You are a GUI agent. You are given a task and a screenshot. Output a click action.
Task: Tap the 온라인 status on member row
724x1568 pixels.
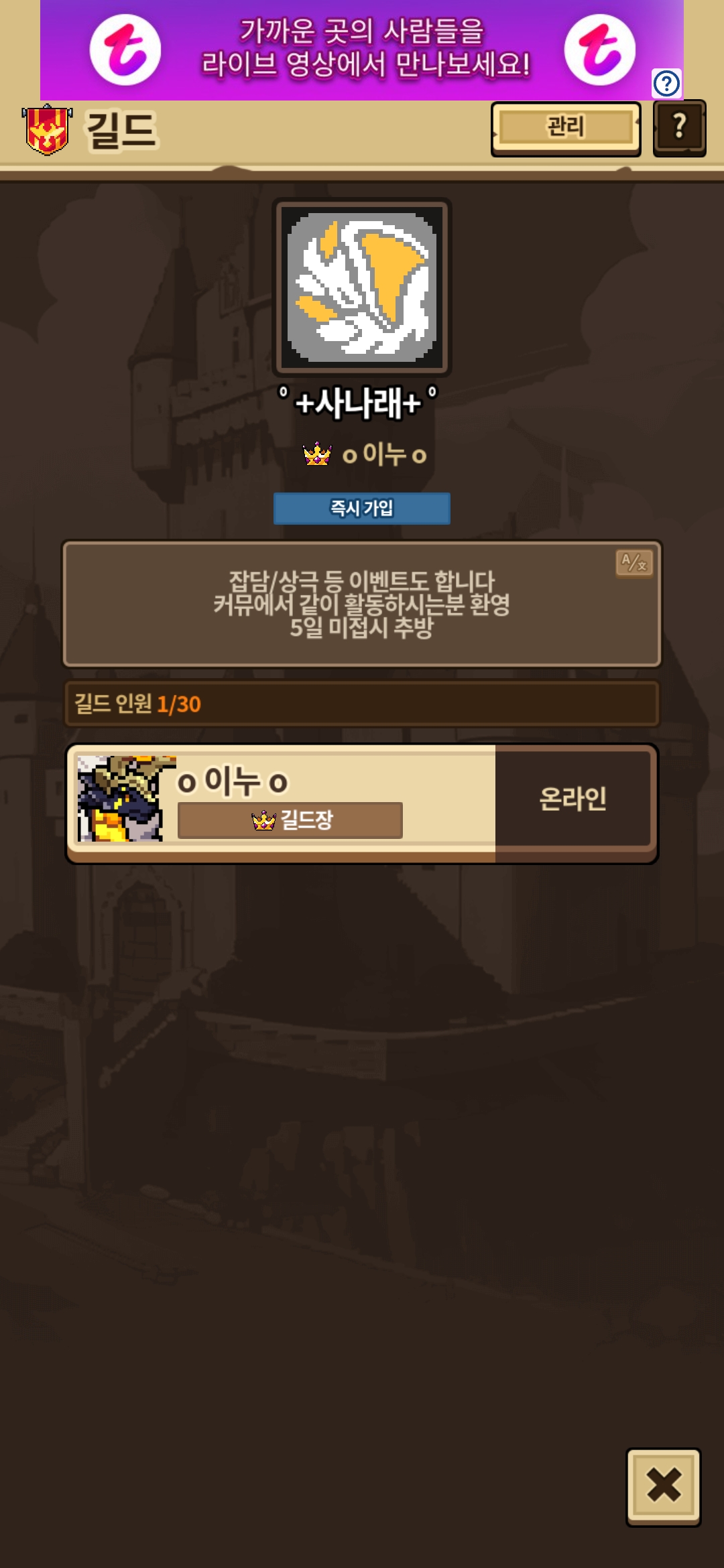pos(573,799)
